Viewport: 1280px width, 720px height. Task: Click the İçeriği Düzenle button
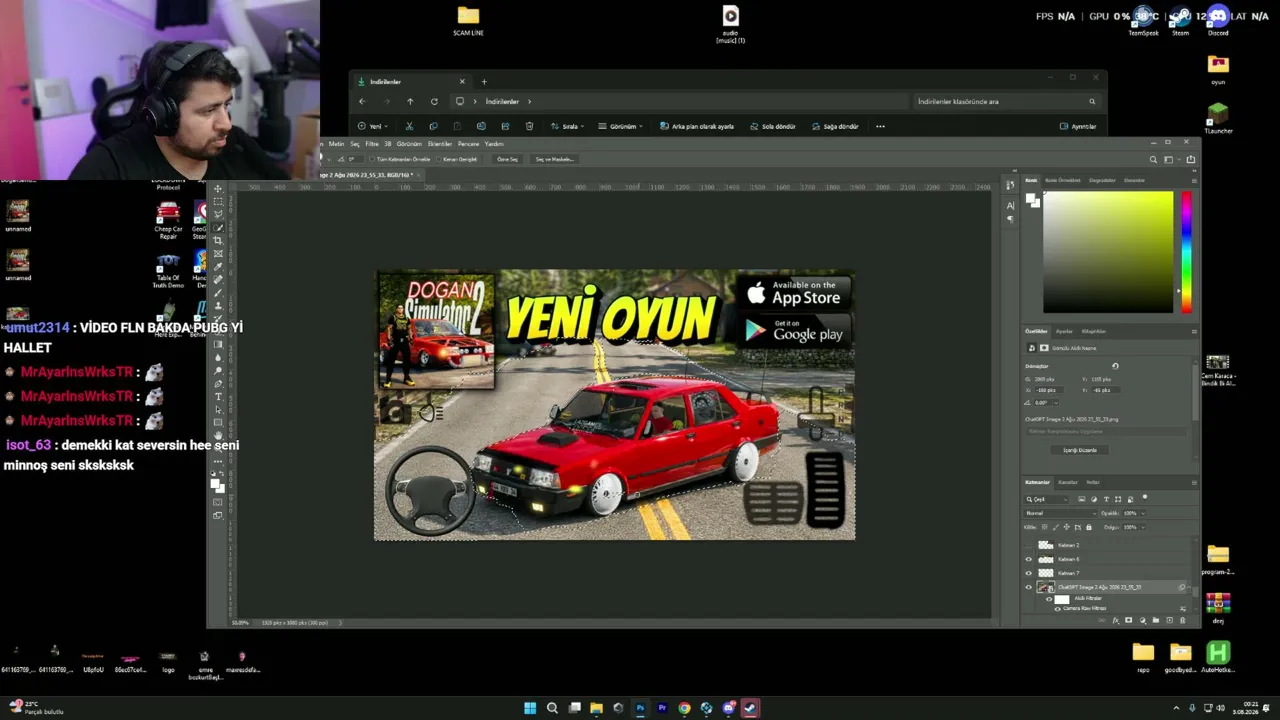(1080, 450)
